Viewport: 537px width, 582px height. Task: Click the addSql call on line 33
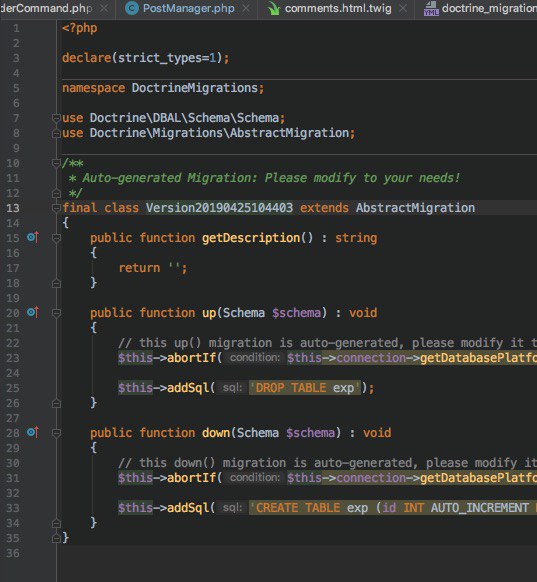(x=188, y=508)
